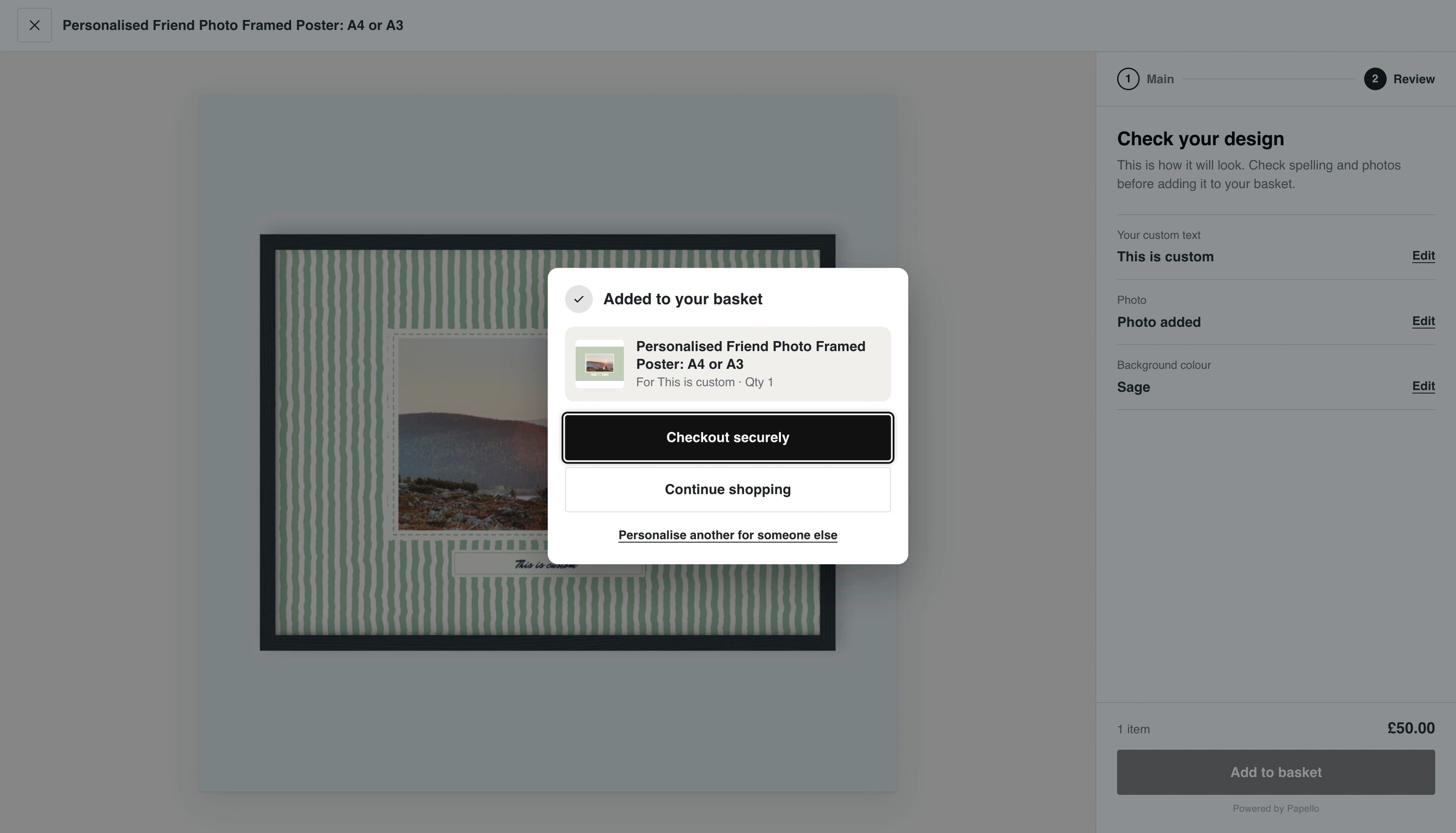Open Personalise another for someone else link
The width and height of the screenshot is (1456, 833).
(x=727, y=535)
